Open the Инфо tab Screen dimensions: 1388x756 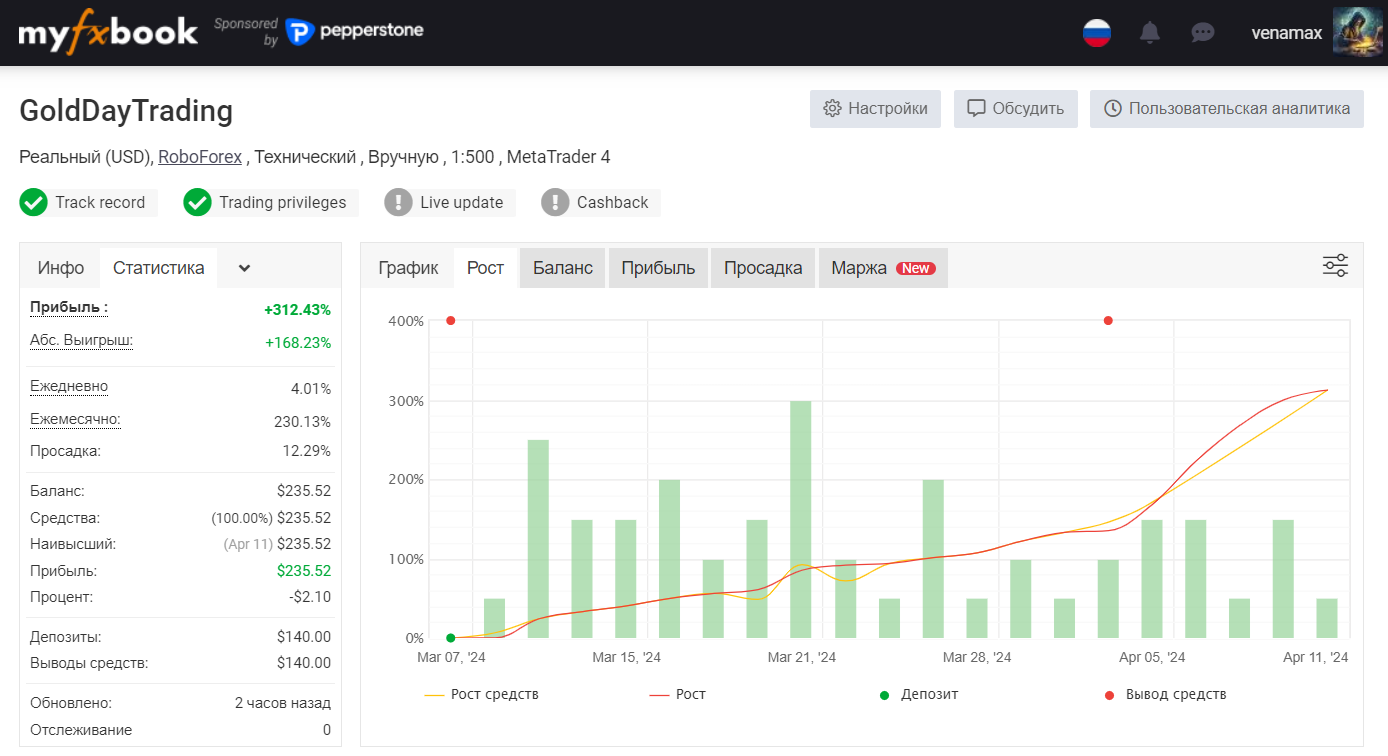61,268
